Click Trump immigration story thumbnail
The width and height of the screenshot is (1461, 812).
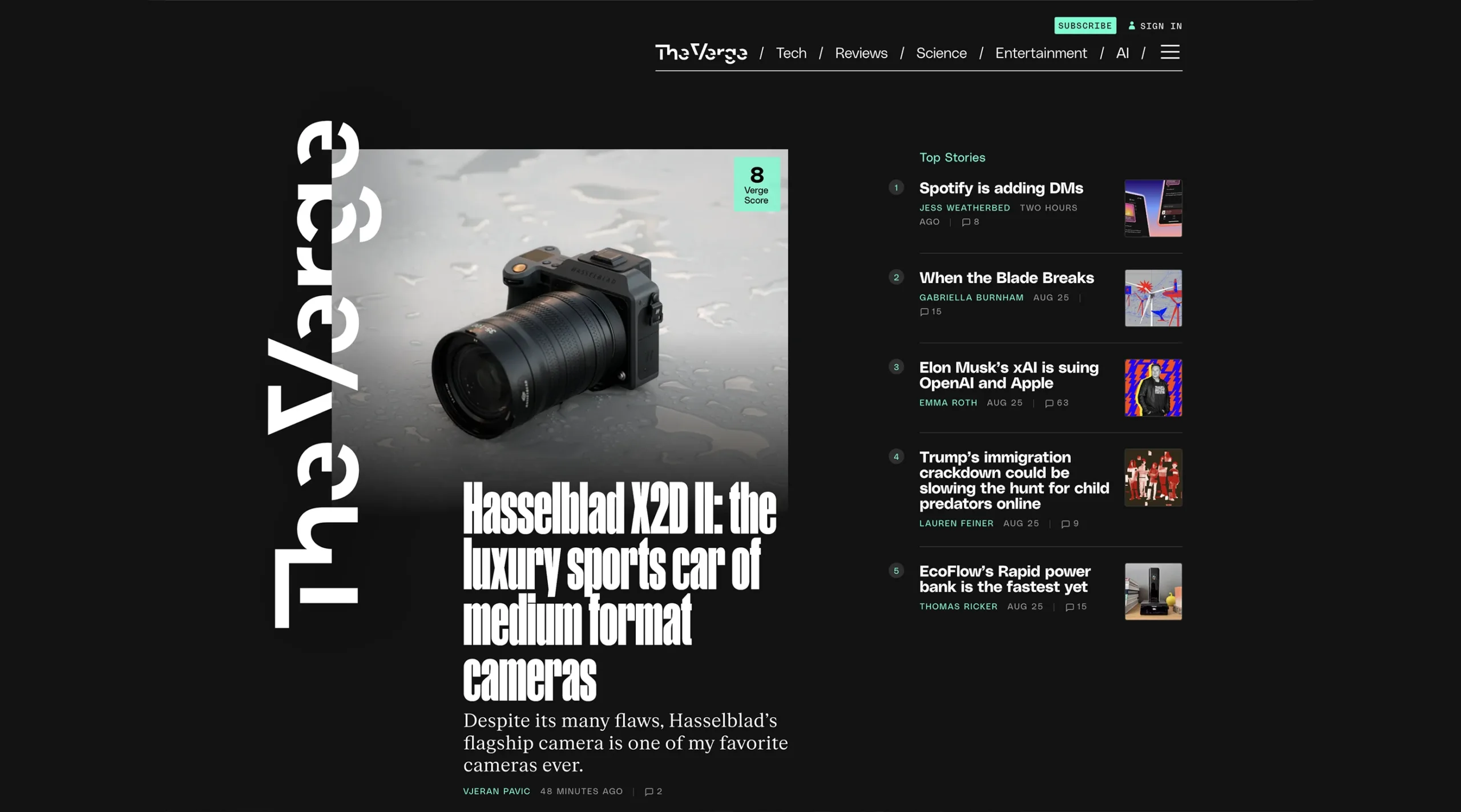(1153, 478)
